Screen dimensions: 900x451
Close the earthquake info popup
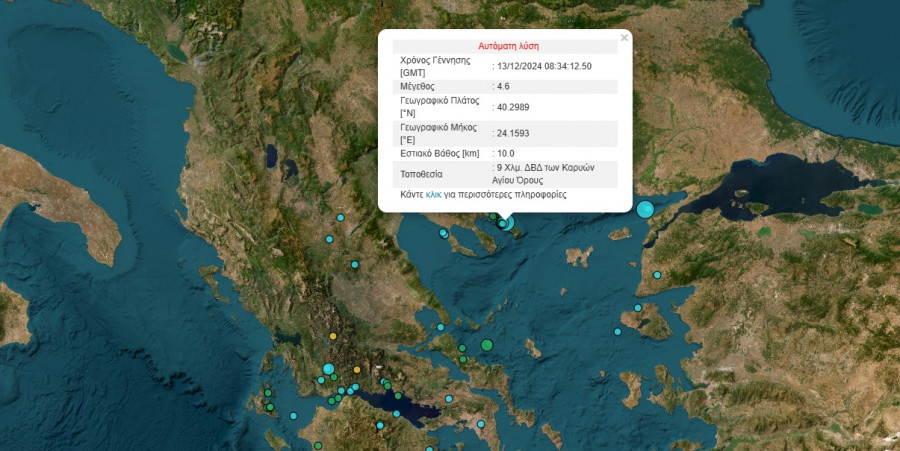tap(624, 38)
